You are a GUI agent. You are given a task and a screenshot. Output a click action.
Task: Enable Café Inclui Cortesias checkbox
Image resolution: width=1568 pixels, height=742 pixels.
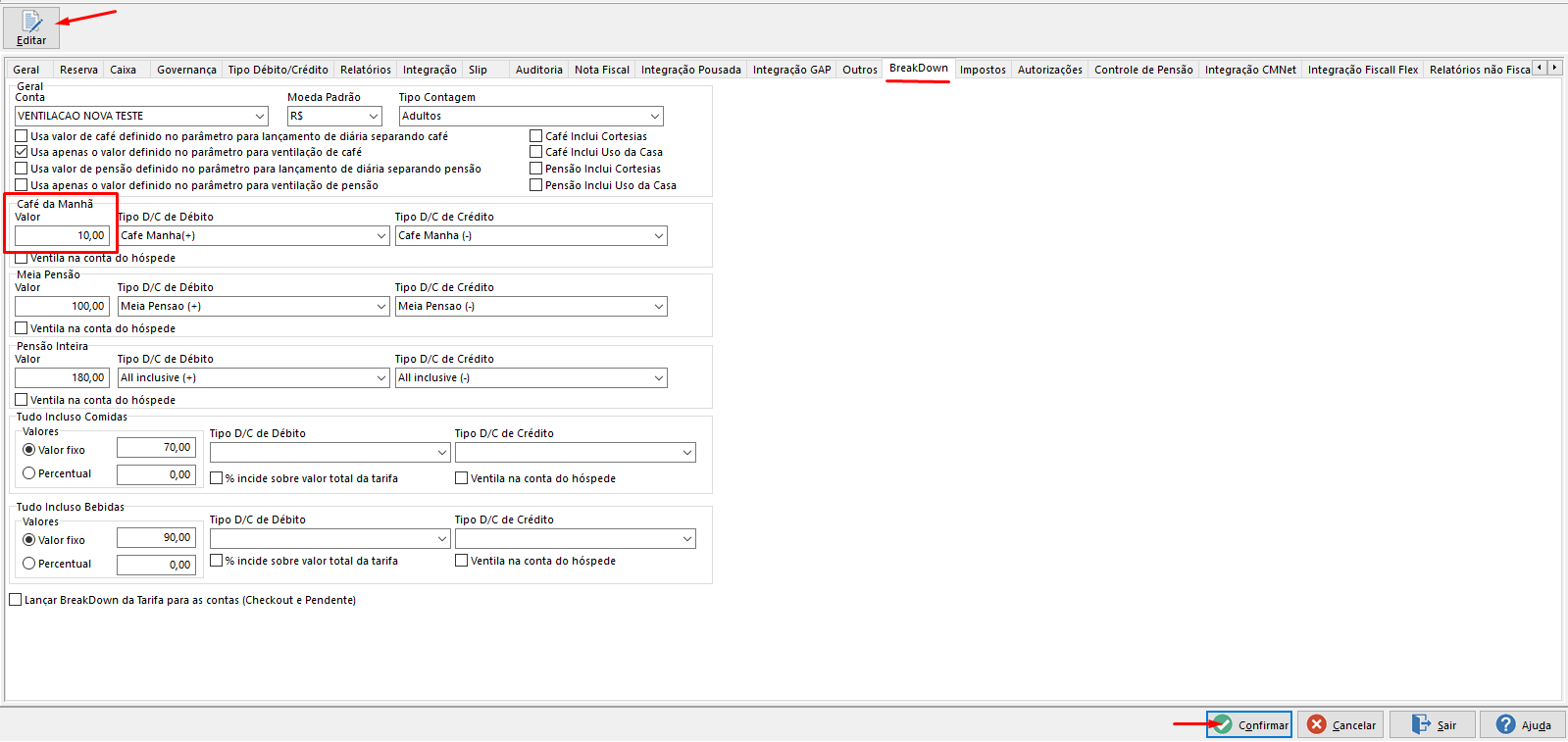[x=536, y=136]
